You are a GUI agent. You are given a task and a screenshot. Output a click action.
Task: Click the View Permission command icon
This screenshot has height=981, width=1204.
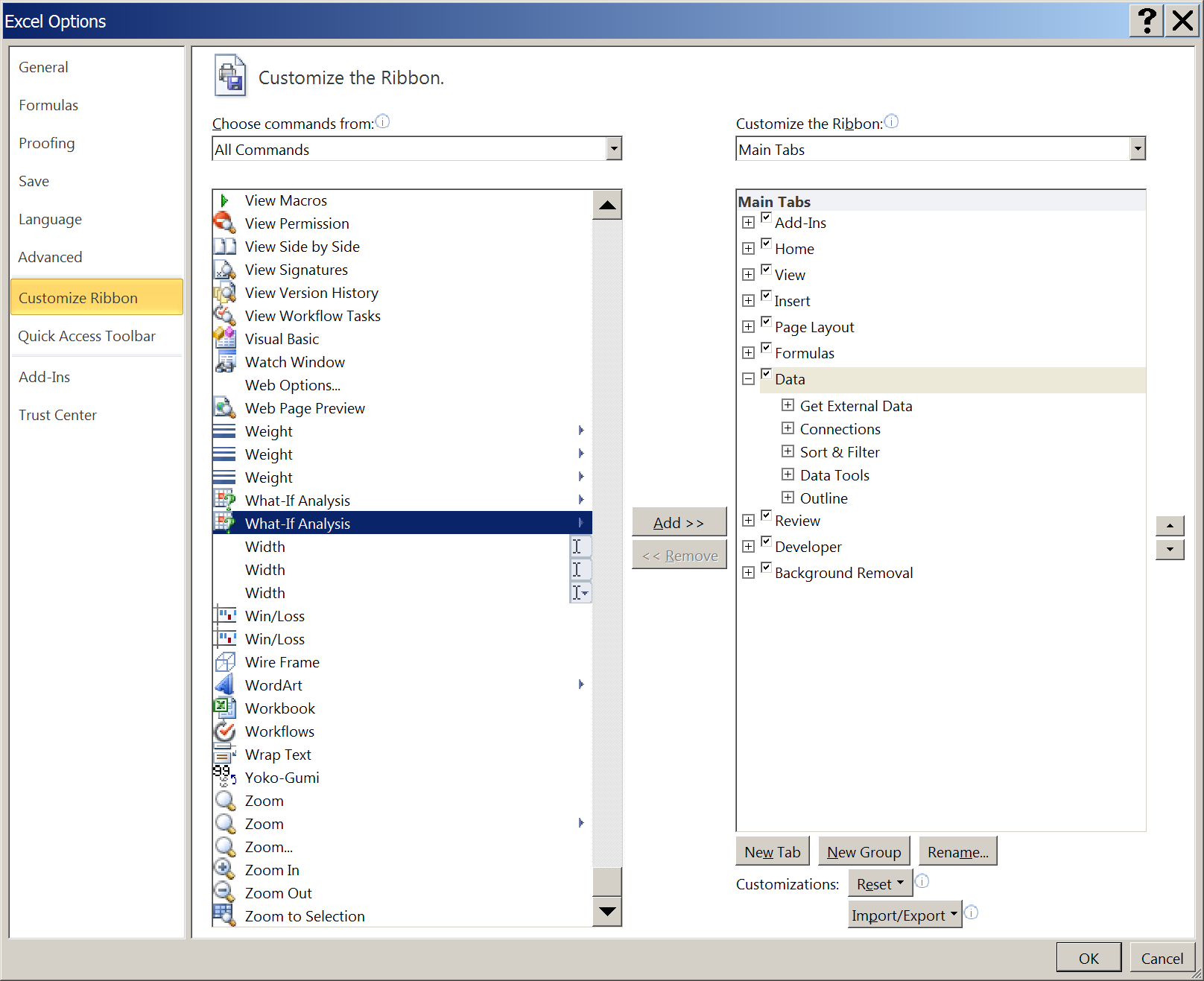[x=224, y=223]
